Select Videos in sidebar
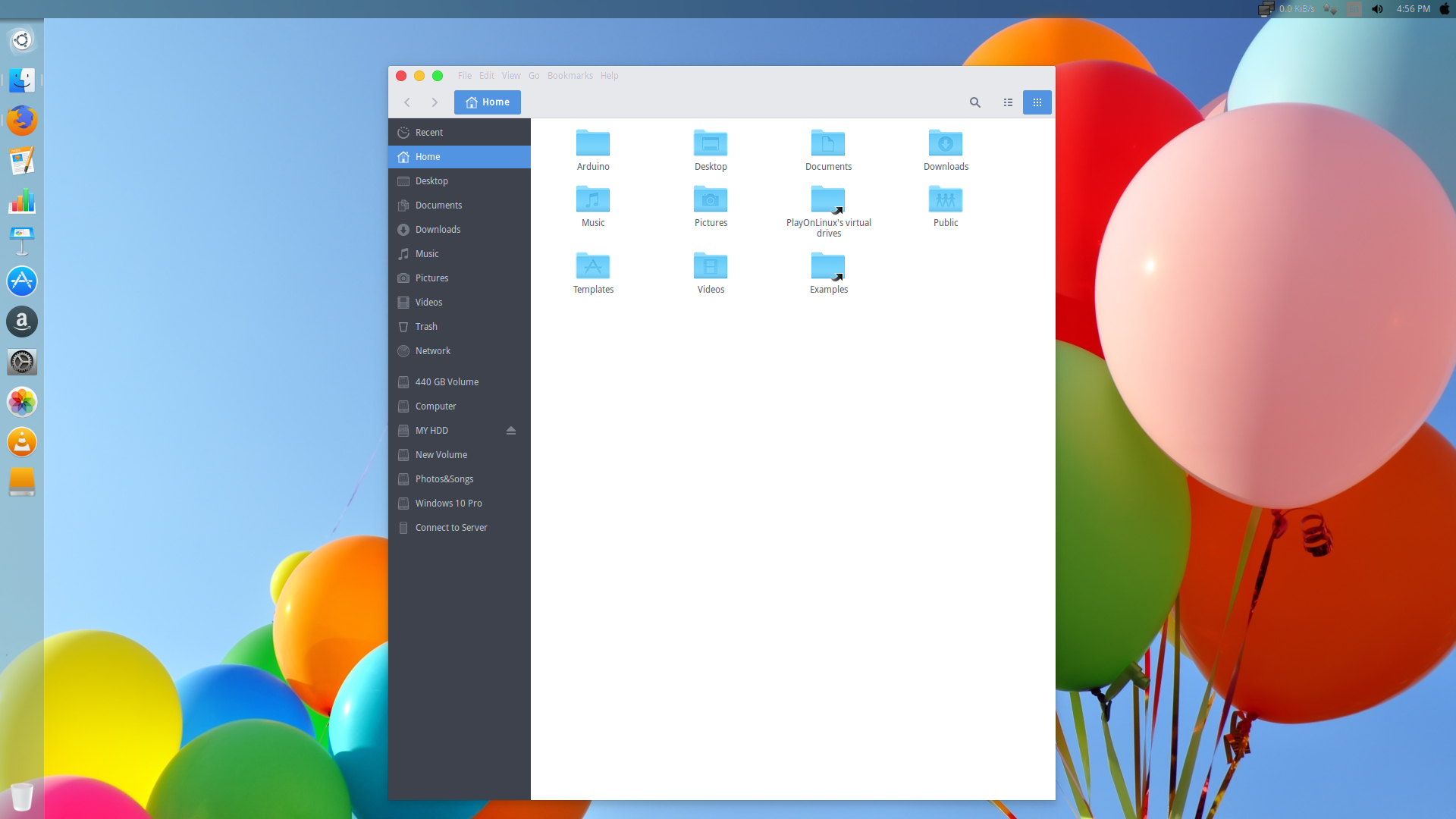The width and height of the screenshot is (1456, 819). (460, 303)
